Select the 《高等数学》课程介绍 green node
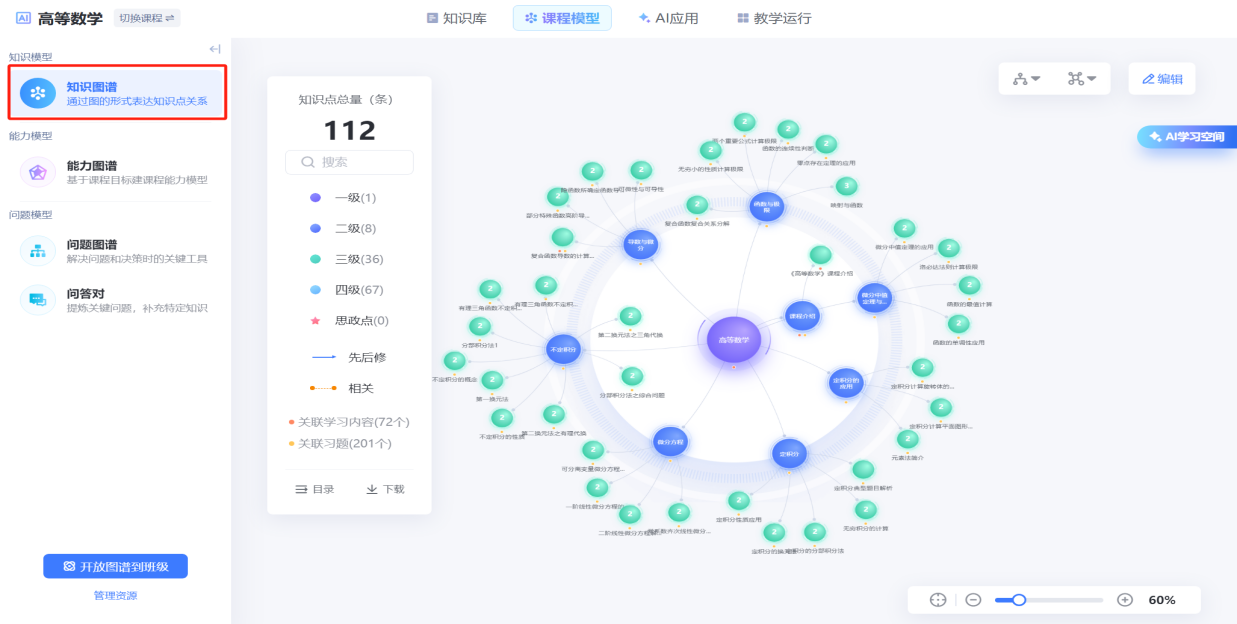 tap(820, 255)
